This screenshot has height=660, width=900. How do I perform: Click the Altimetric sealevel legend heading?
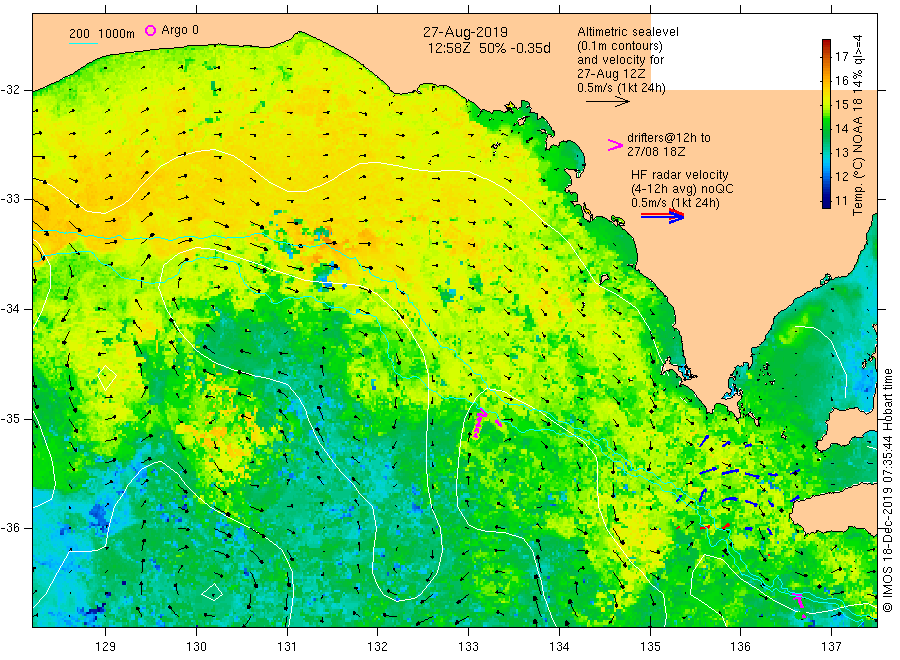pos(628,32)
